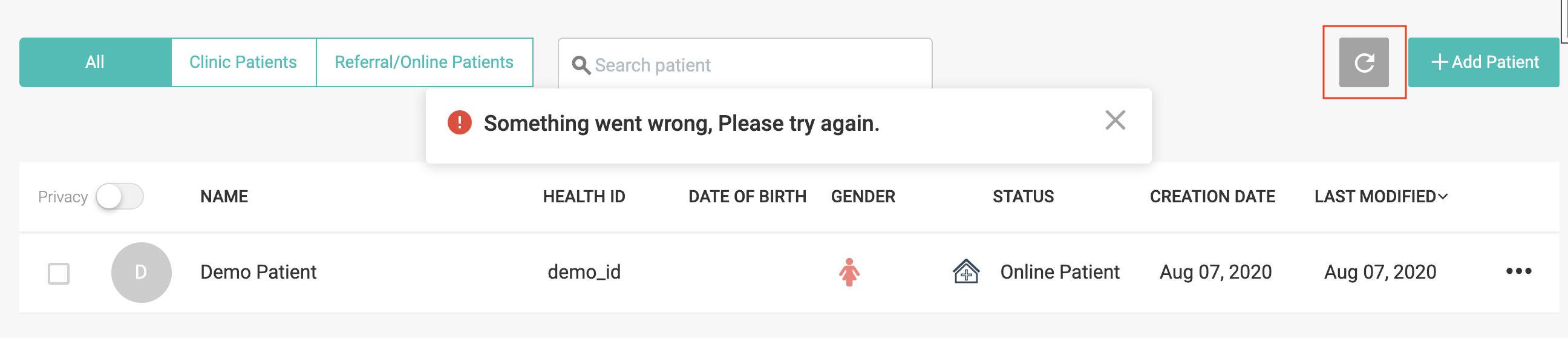Click the search magnifier icon

(581, 65)
